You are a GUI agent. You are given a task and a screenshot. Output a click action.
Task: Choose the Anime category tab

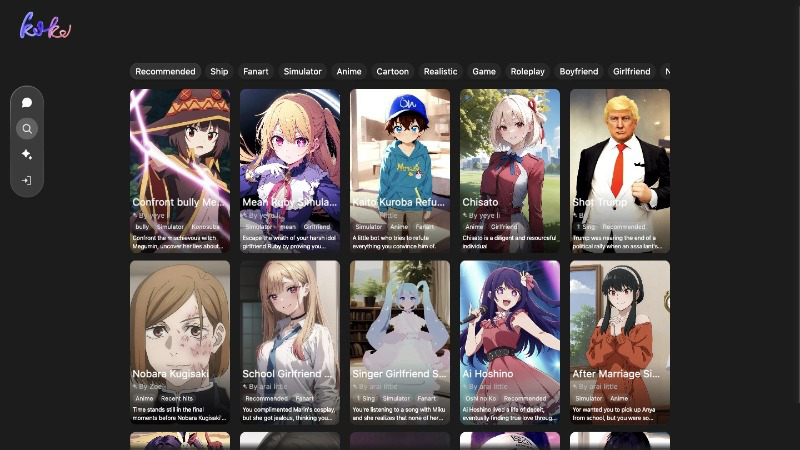pos(349,71)
